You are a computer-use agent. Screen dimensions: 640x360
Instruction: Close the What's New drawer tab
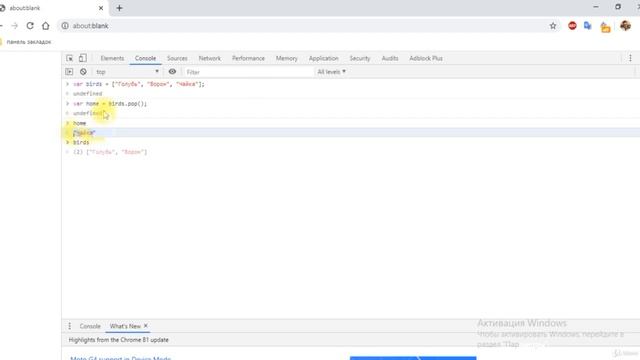[x=146, y=326]
